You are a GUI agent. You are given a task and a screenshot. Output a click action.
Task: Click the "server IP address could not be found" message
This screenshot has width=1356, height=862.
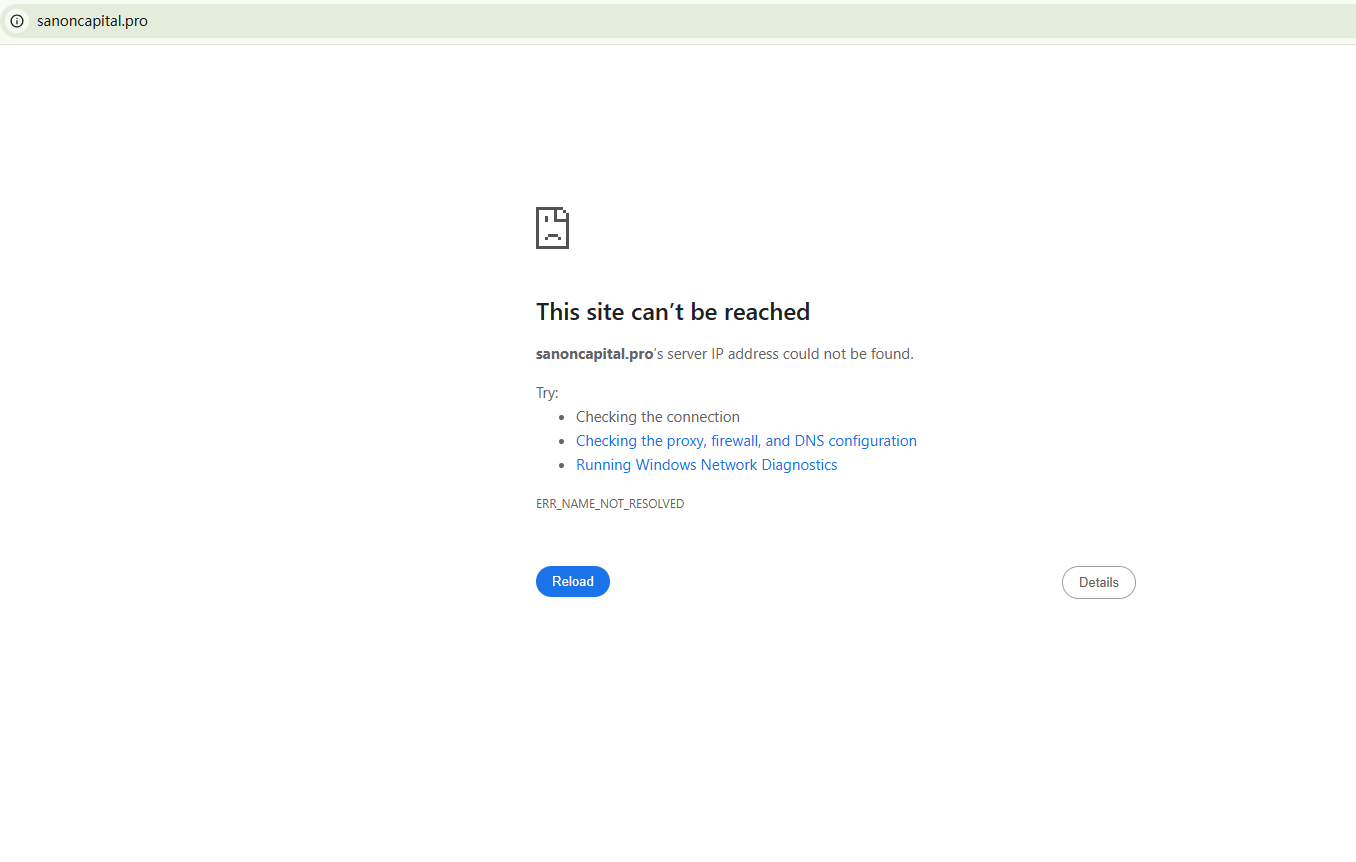pos(725,354)
